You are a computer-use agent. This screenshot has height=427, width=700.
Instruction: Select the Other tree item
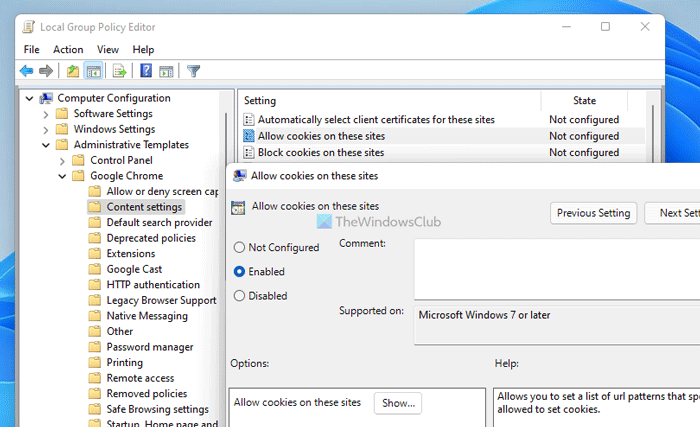(x=120, y=331)
